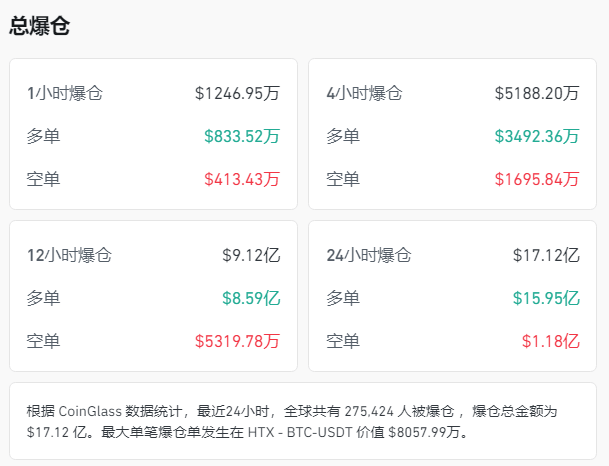
Task: Click the 24-hour total $17.12亿 in card
Action: pos(546,255)
